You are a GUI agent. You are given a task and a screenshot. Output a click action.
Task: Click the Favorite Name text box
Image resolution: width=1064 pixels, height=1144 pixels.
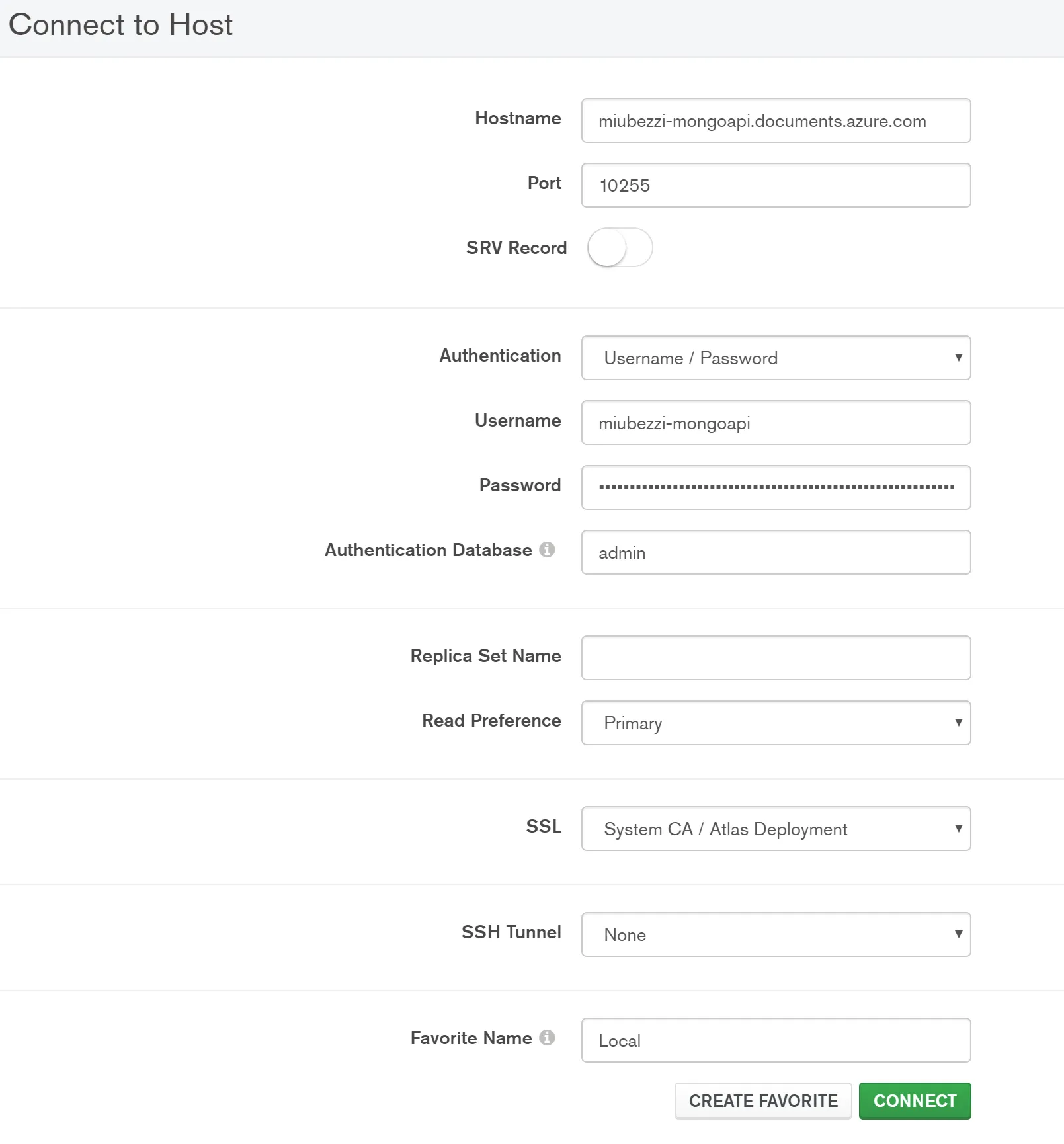[775, 1040]
